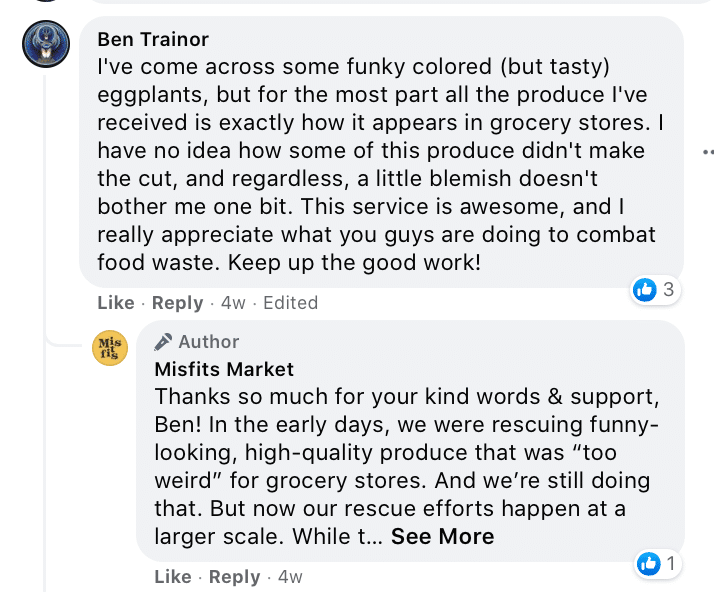714x592 pixels.
Task: Open more options dots beside Ben's comment
Action: pyautogui.click(x=707, y=152)
